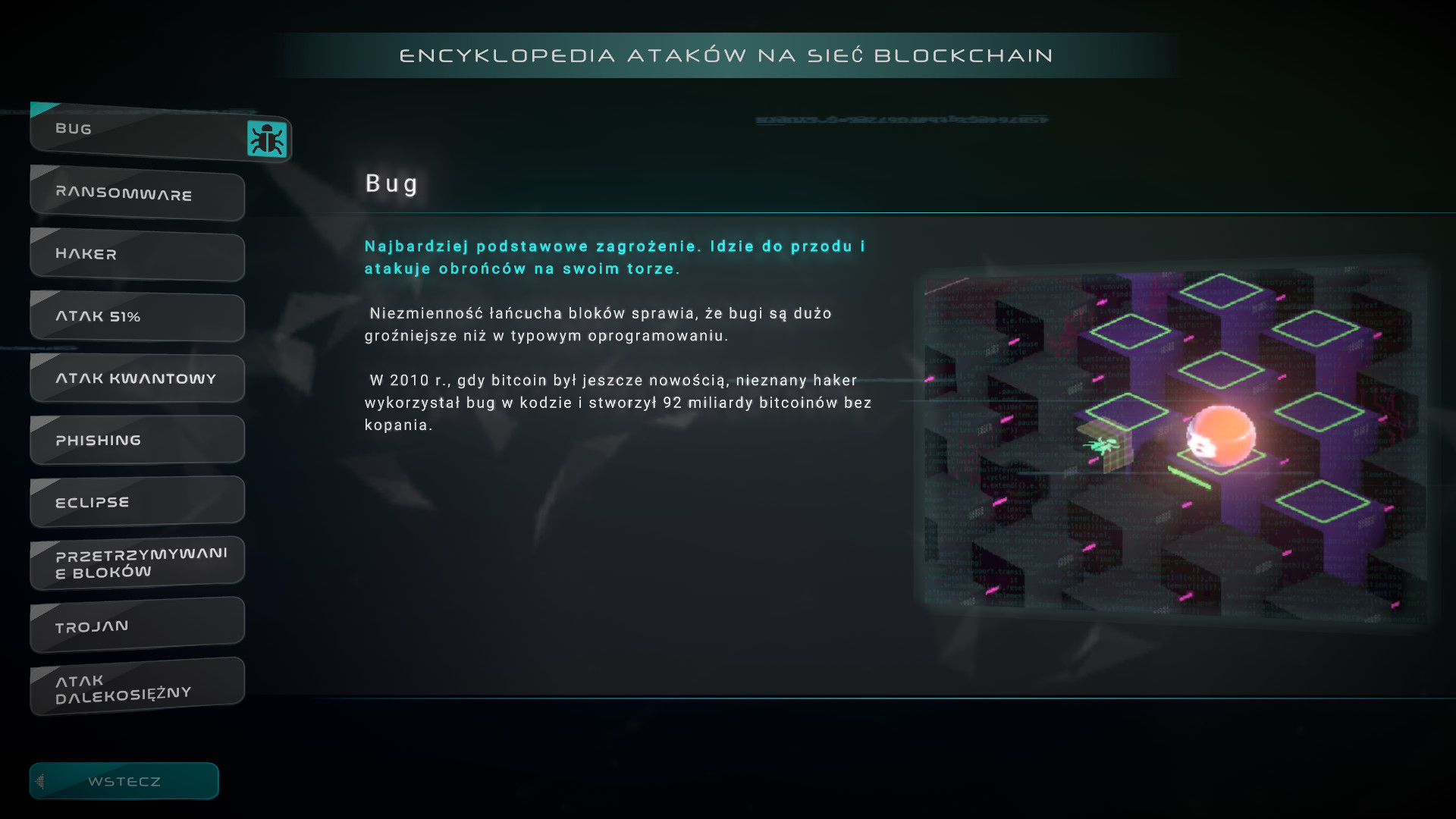Image resolution: width=1456 pixels, height=819 pixels.
Task: Click the Bug heading title
Action: [x=391, y=184]
